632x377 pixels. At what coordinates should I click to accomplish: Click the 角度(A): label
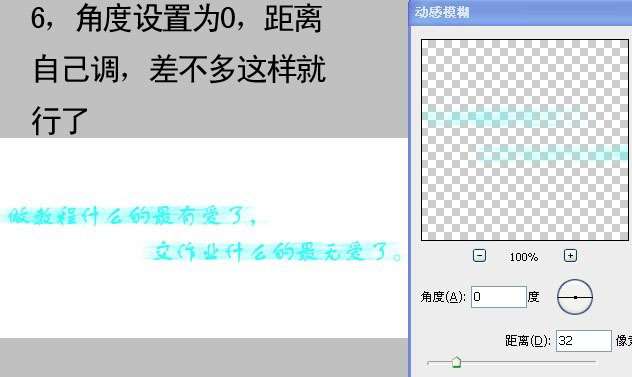(443, 297)
